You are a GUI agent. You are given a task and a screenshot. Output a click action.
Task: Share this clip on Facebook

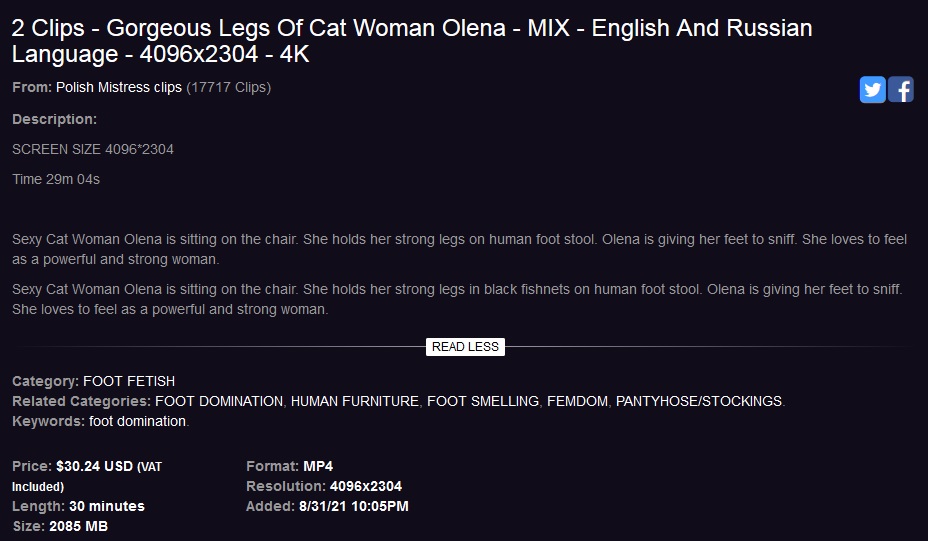coord(900,89)
